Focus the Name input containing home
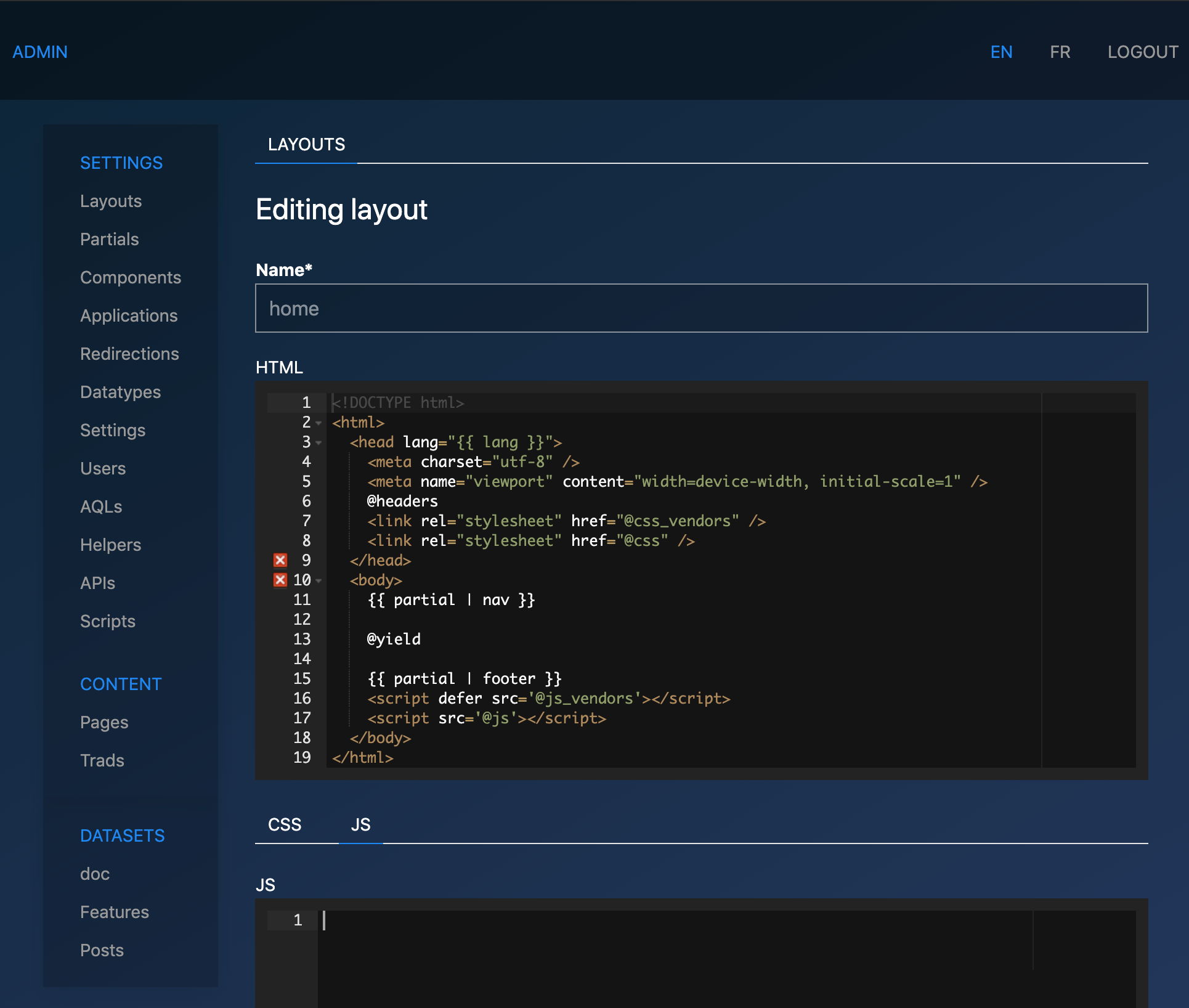Screen dimensions: 1189x1008 click(x=701, y=308)
